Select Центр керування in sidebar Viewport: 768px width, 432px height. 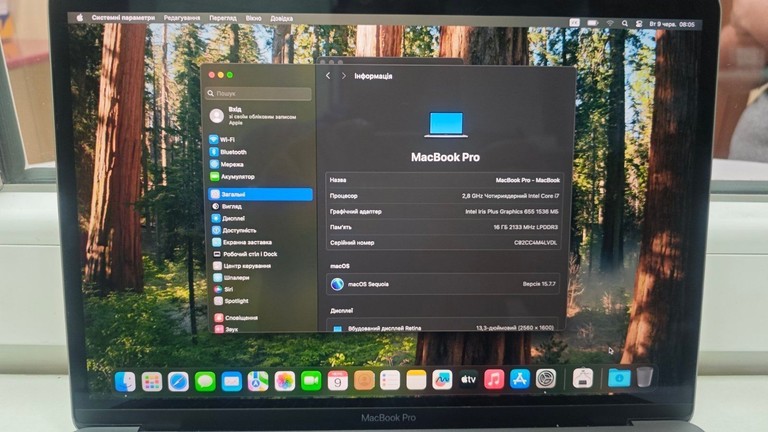point(242,266)
